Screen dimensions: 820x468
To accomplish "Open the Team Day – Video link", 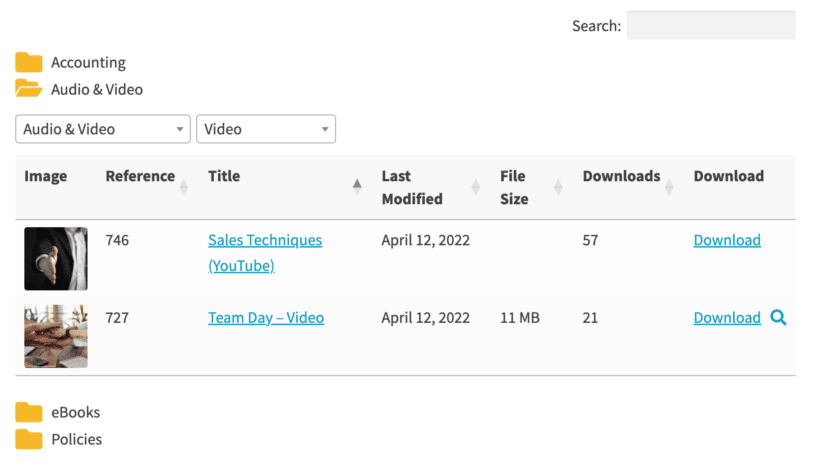I will click(x=266, y=317).
